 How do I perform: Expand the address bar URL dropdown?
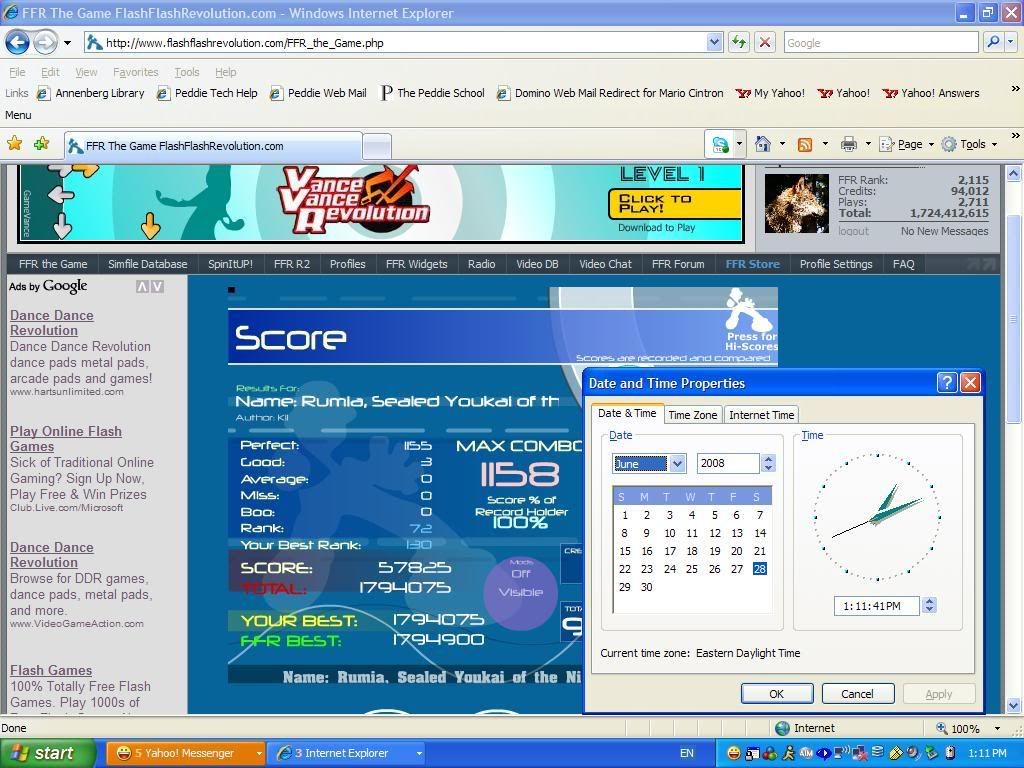click(x=714, y=42)
